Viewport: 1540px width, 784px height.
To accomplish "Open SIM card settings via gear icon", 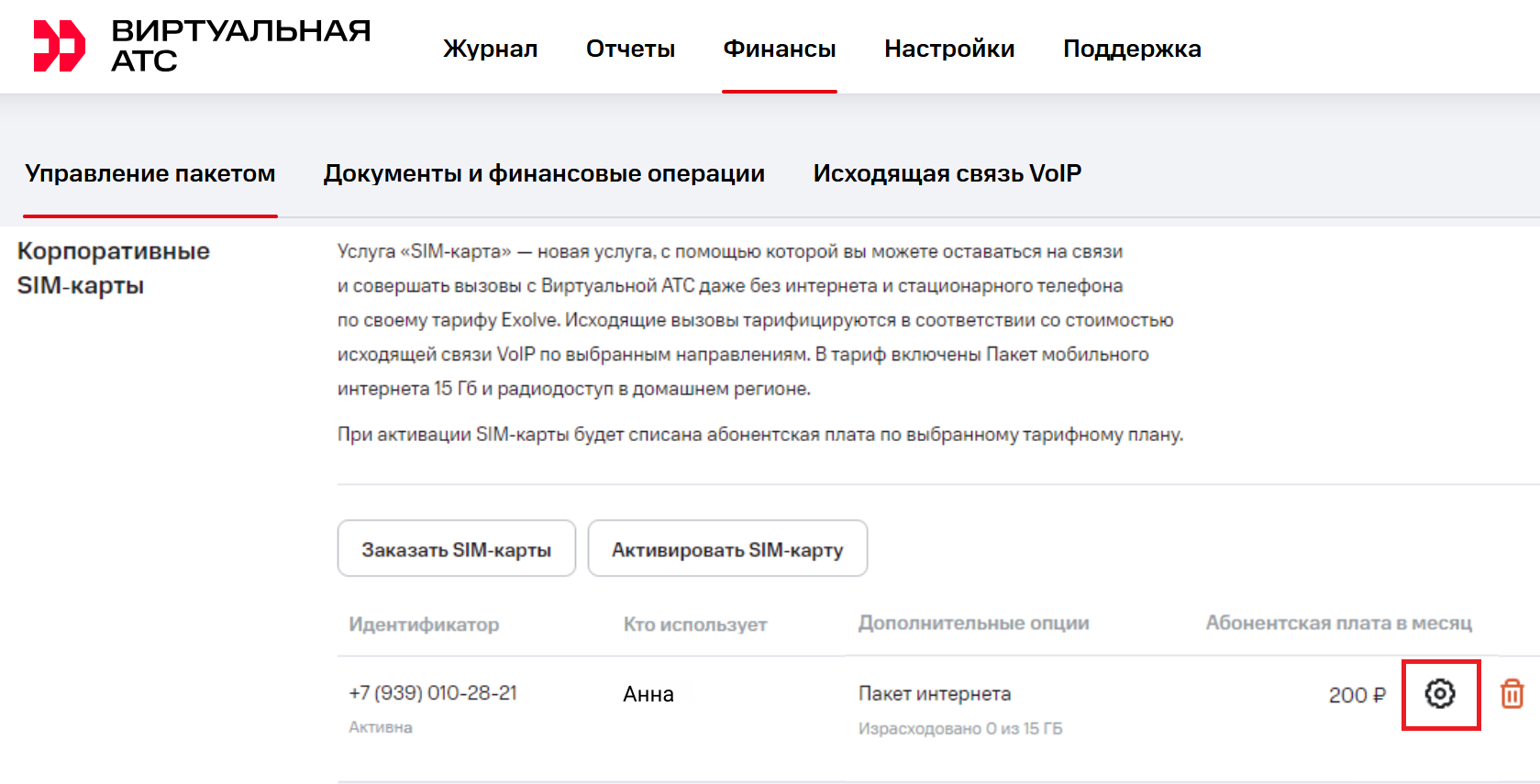I will click(1440, 694).
